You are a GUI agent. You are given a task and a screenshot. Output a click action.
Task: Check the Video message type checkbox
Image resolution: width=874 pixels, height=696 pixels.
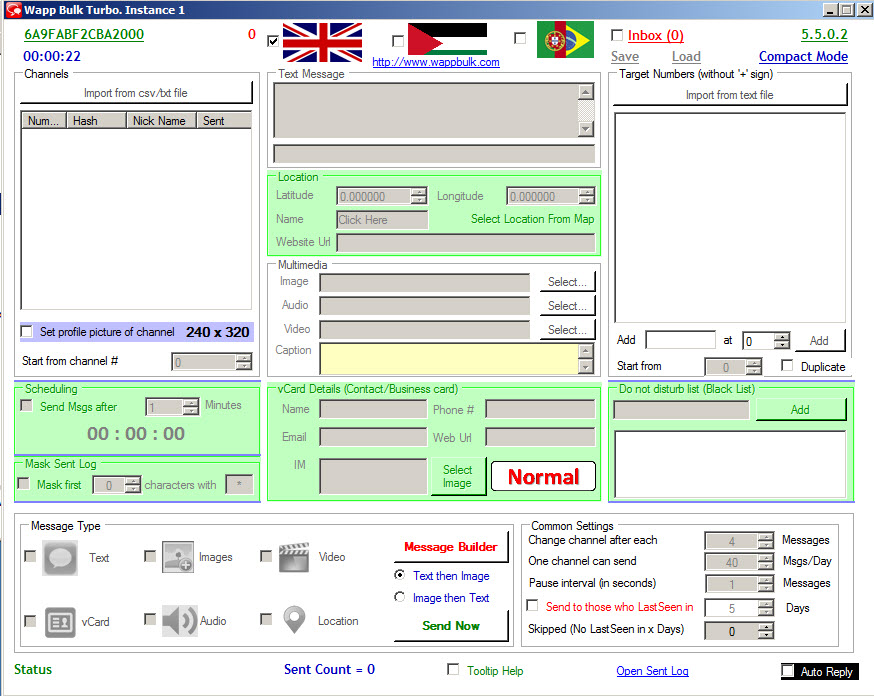[266, 556]
